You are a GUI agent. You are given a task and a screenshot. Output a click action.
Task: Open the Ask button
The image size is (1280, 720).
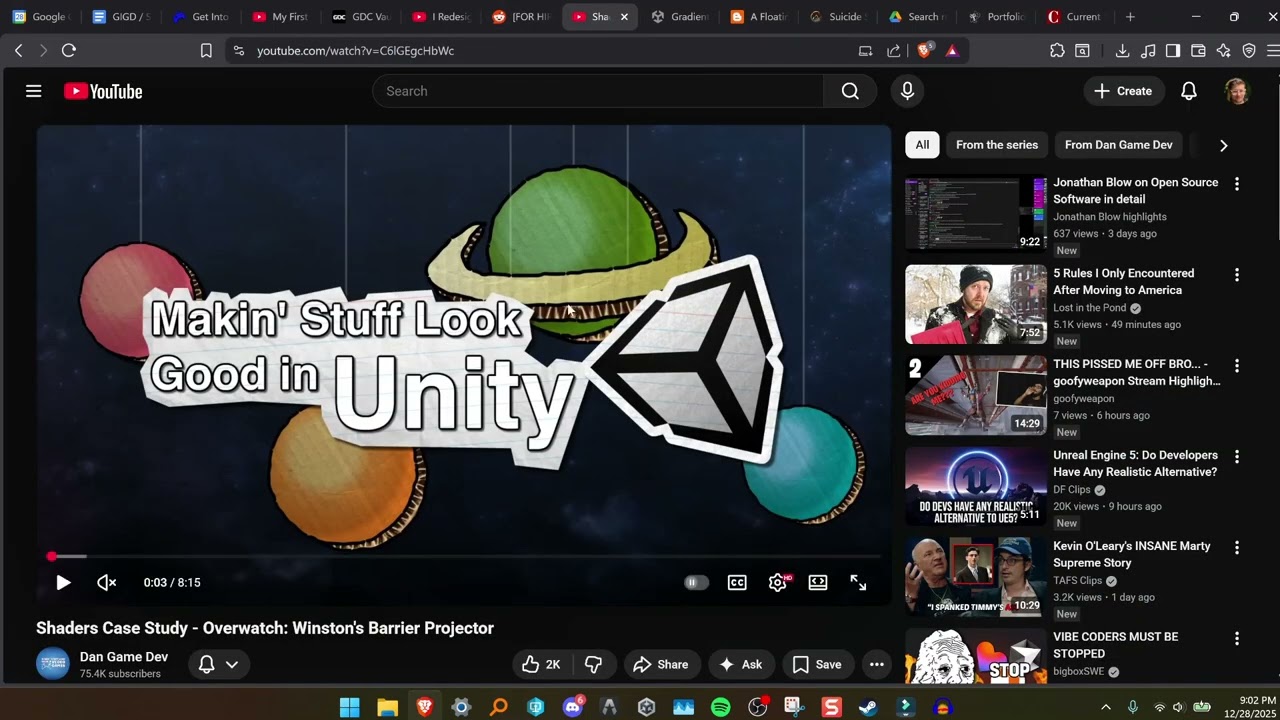[x=741, y=664]
